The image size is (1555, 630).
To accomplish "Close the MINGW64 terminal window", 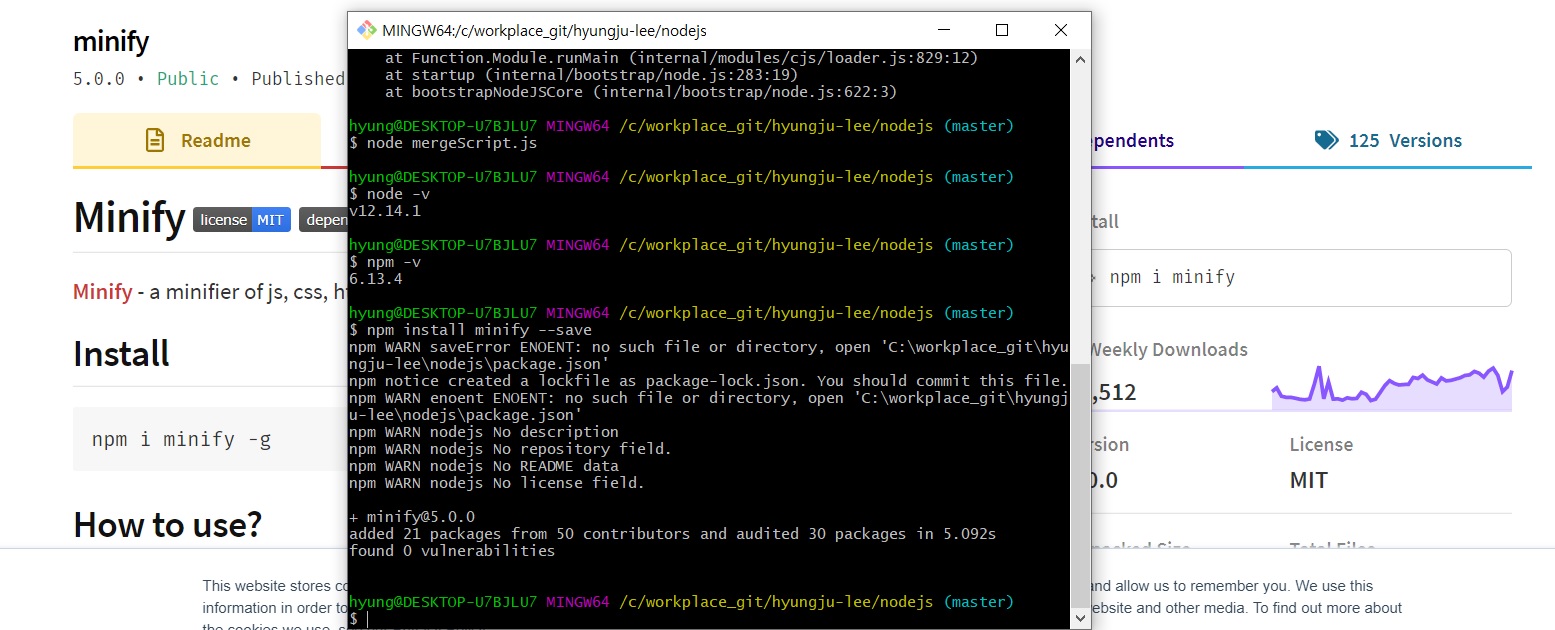I will (1061, 30).
